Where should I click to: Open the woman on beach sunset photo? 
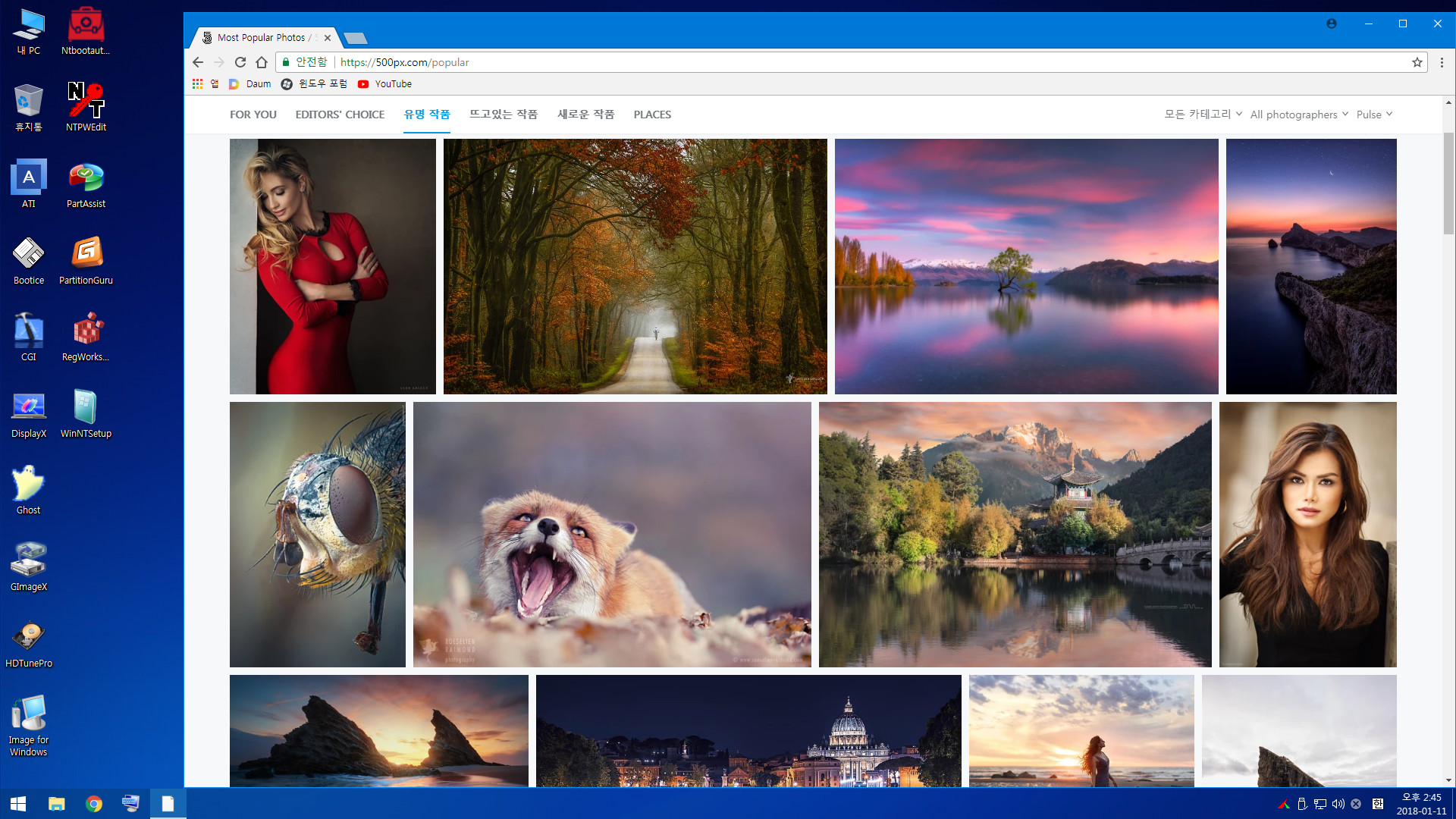pos(1081,731)
